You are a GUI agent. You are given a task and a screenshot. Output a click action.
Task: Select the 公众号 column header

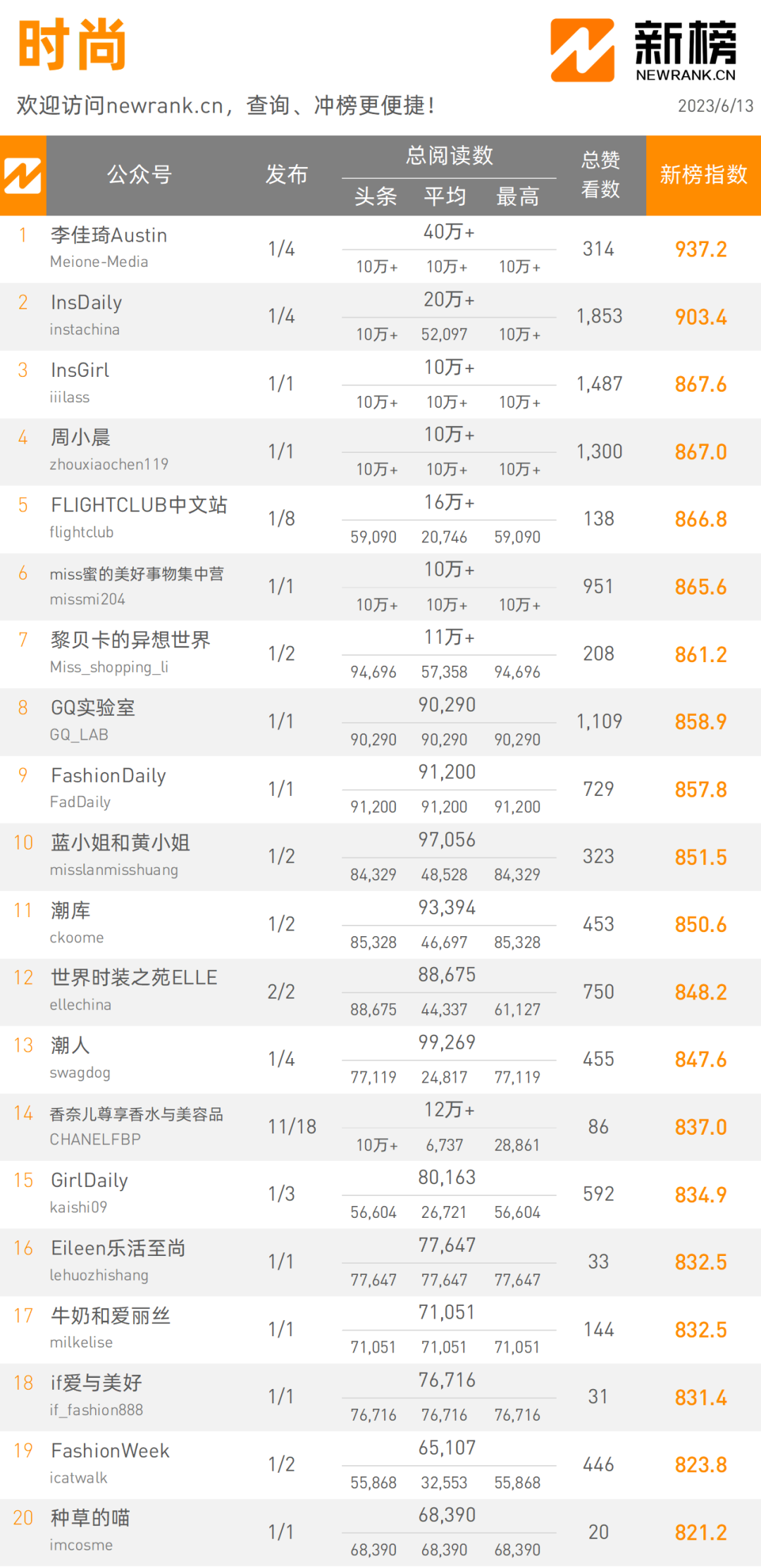tap(140, 175)
